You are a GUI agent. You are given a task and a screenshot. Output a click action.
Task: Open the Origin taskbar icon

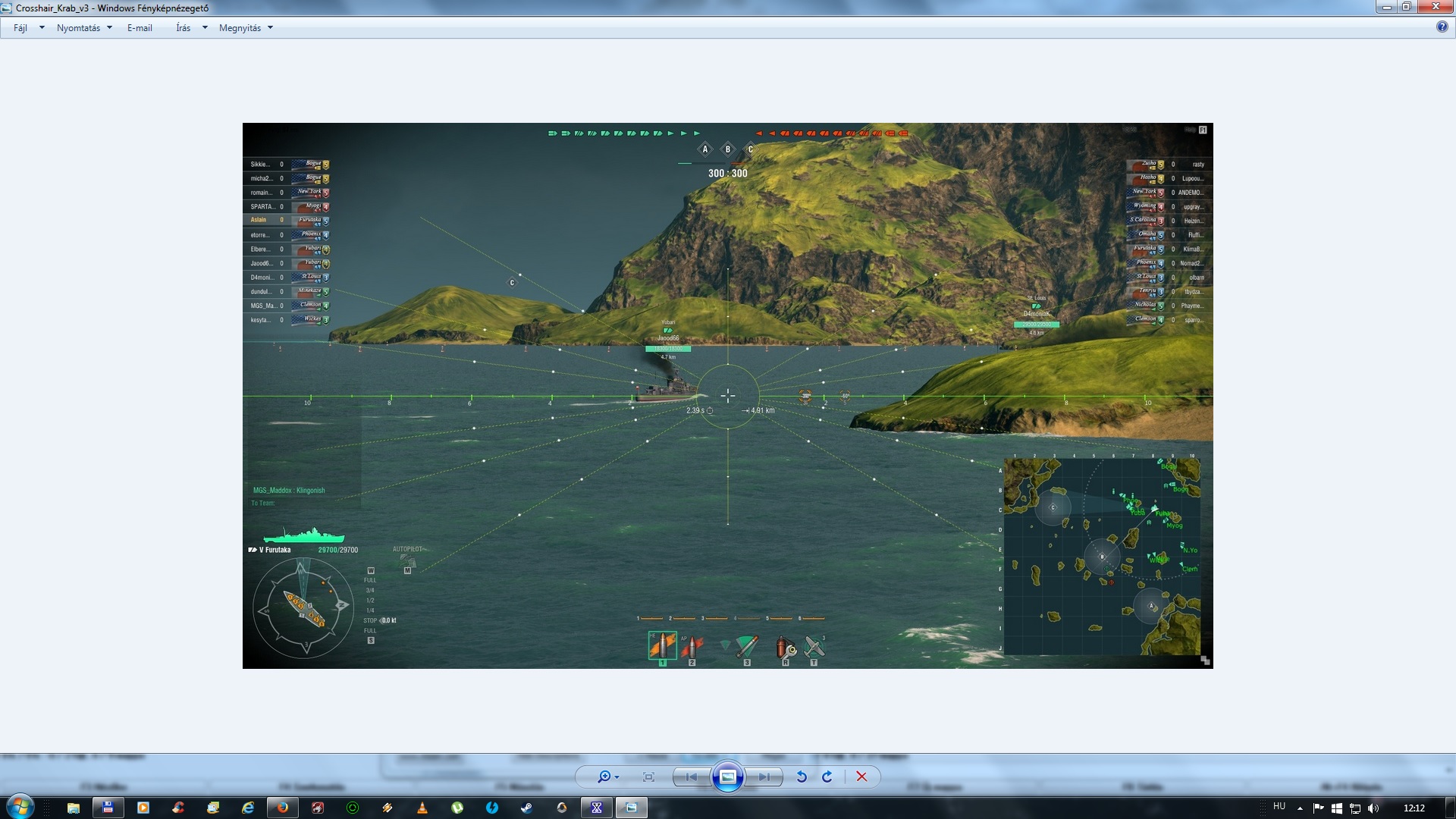(x=561, y=808)
